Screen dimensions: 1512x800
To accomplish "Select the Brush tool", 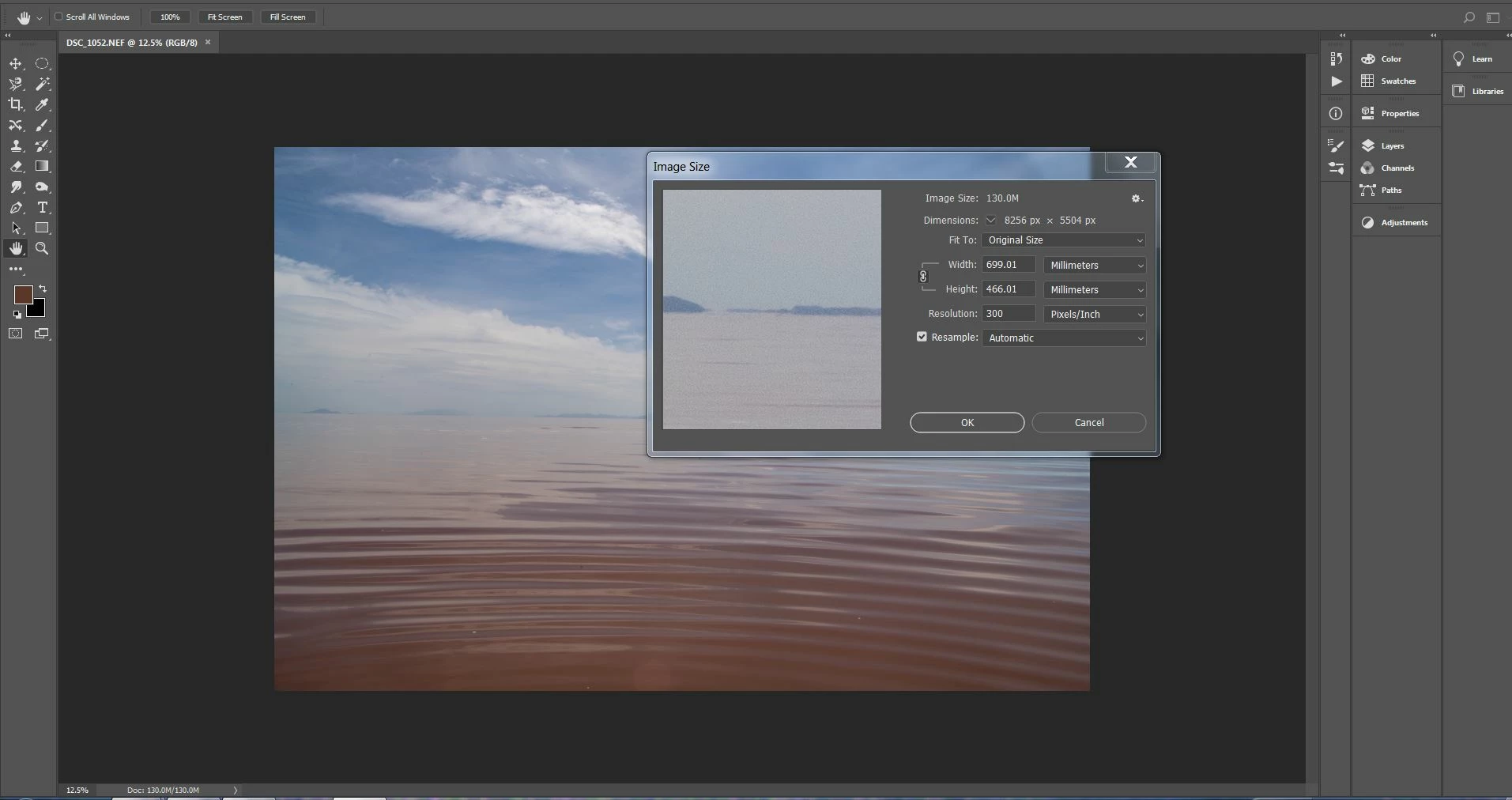I will [43, 125].
